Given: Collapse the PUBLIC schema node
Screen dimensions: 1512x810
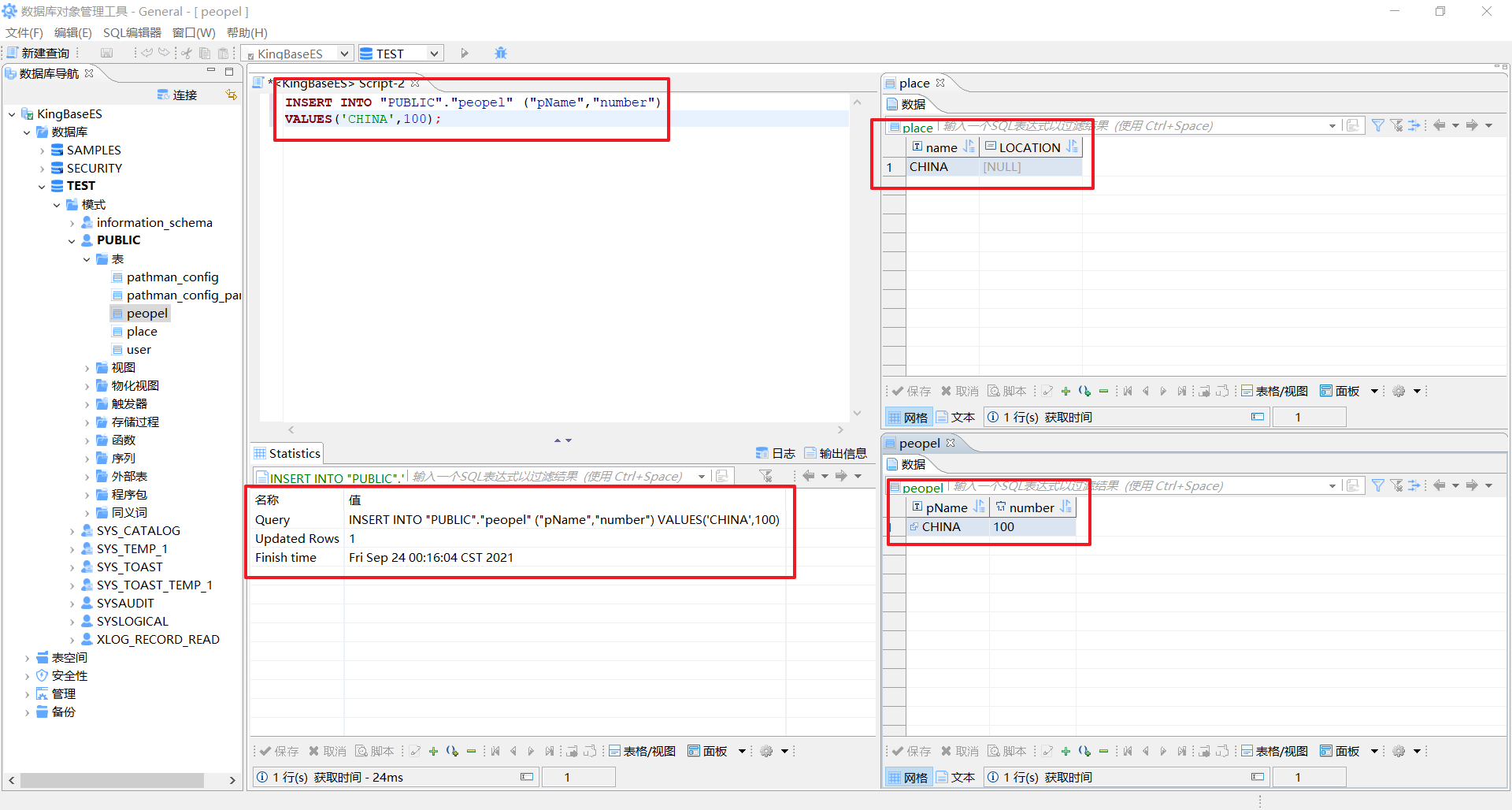Looking at the screenshot, I should [x=72, y=241].
